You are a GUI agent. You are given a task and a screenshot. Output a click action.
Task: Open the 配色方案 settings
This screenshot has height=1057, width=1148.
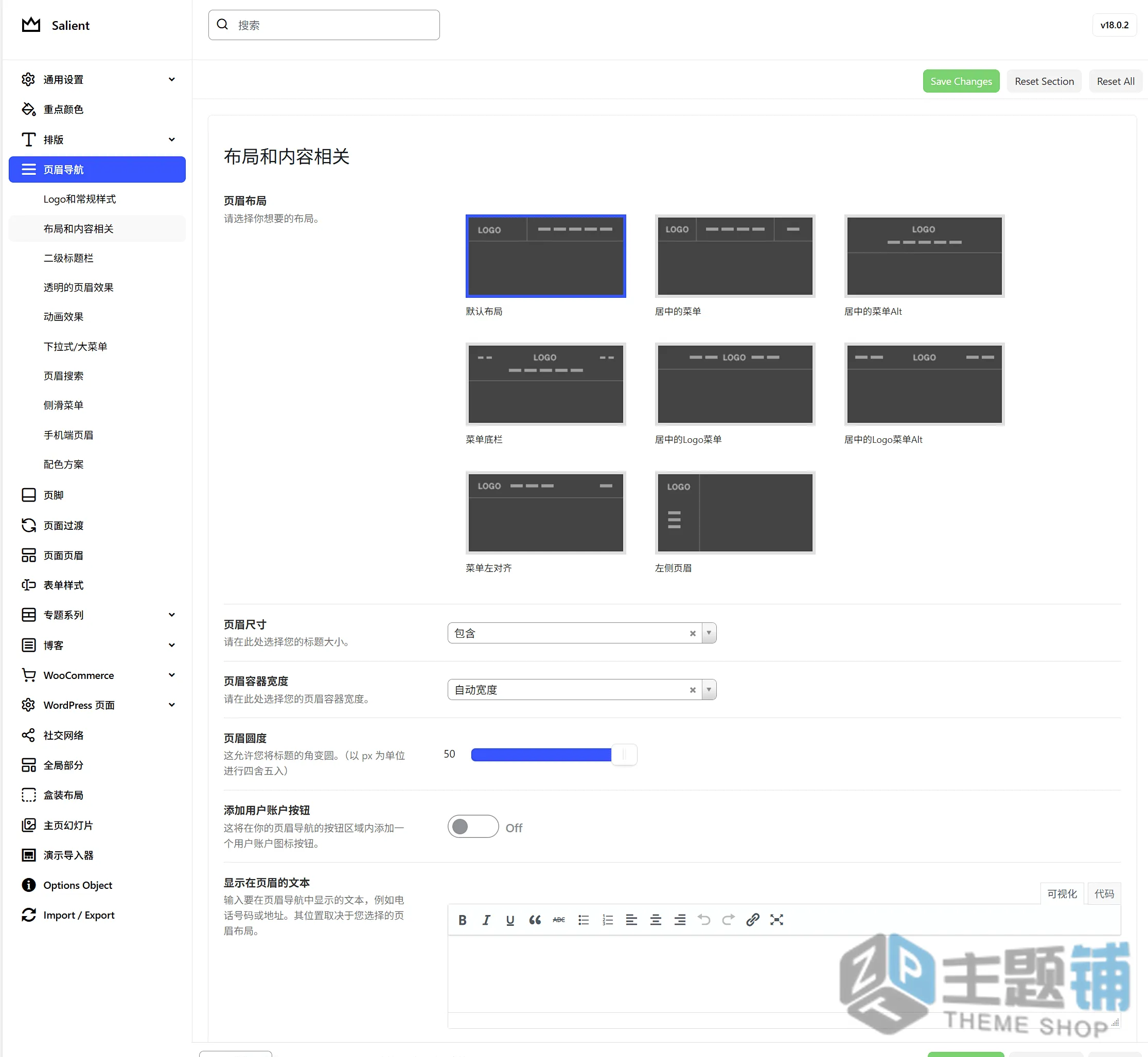(63, 464)
